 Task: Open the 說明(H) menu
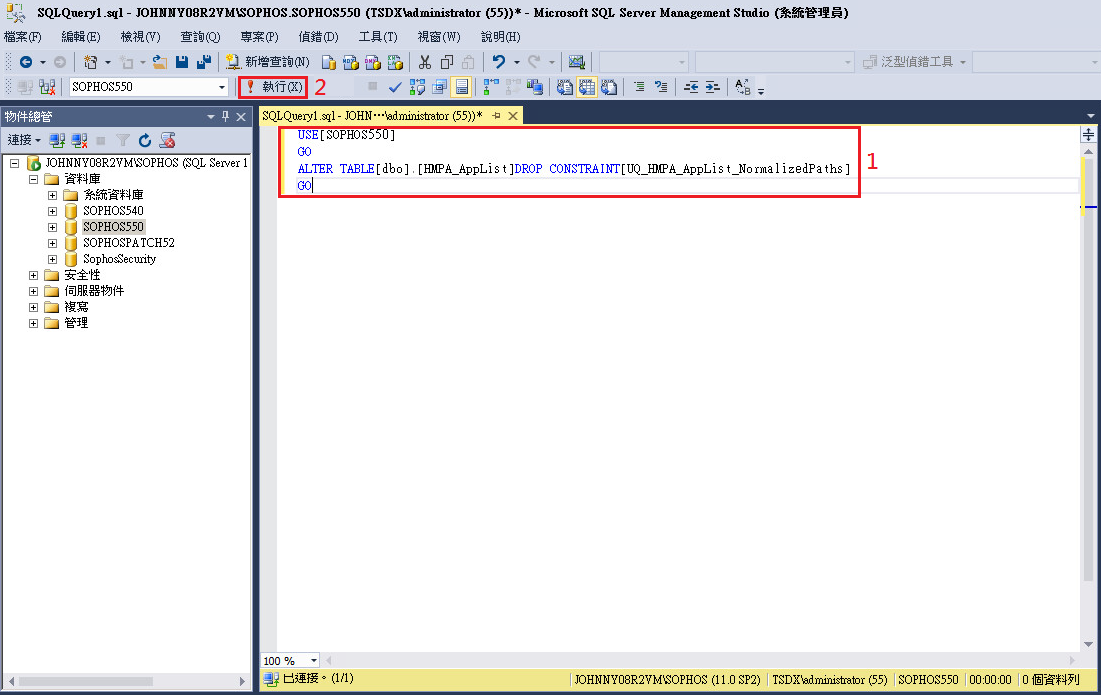pos(501,37)
